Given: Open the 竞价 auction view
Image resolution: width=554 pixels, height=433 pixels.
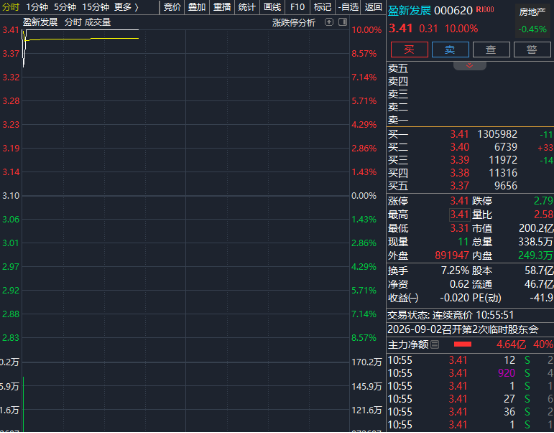Looking at the screenshot, I should pyautogui.click(x=172, y=7).
